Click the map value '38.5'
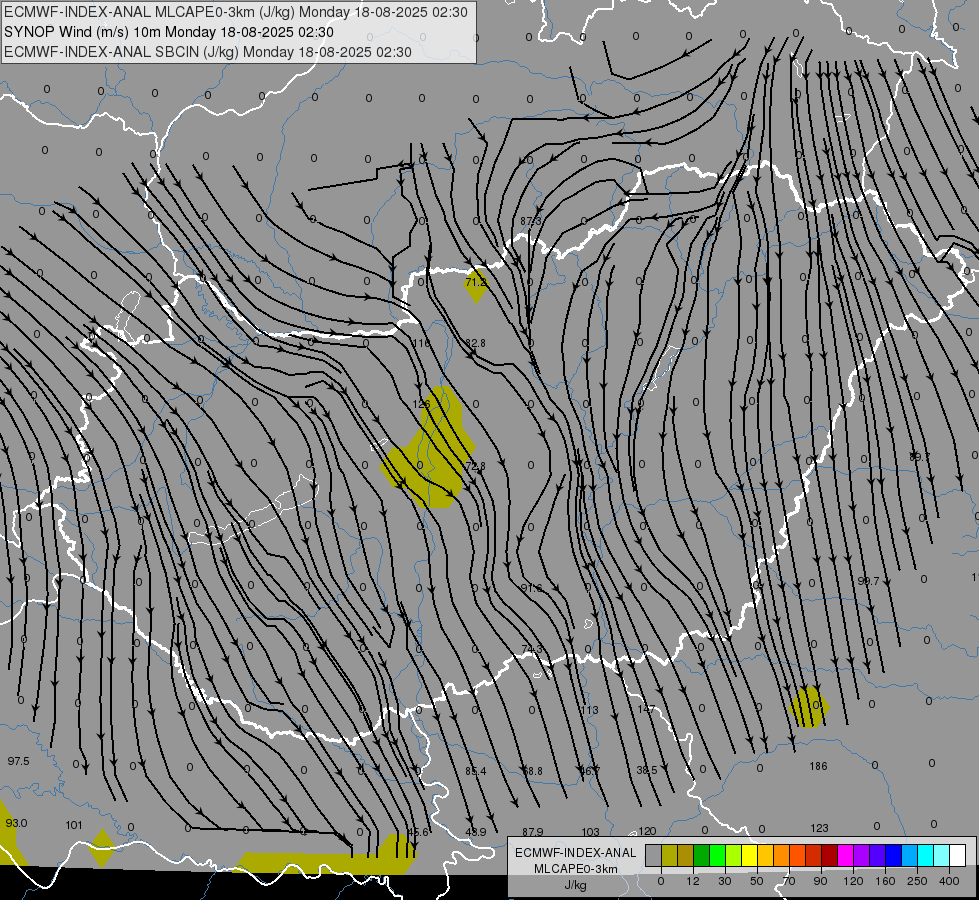 (x=647, y=770)
